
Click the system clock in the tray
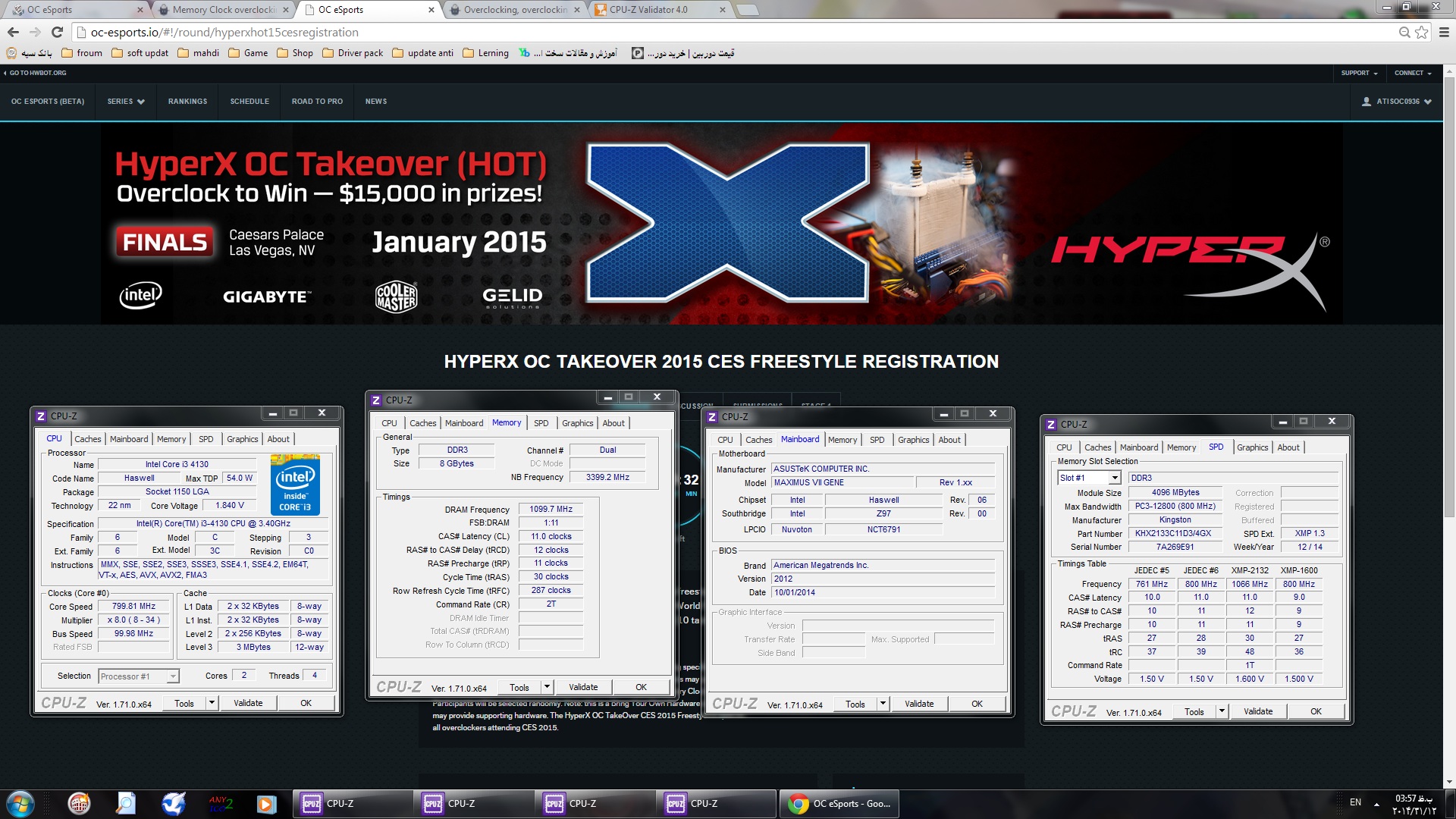tap(1414, 805)
